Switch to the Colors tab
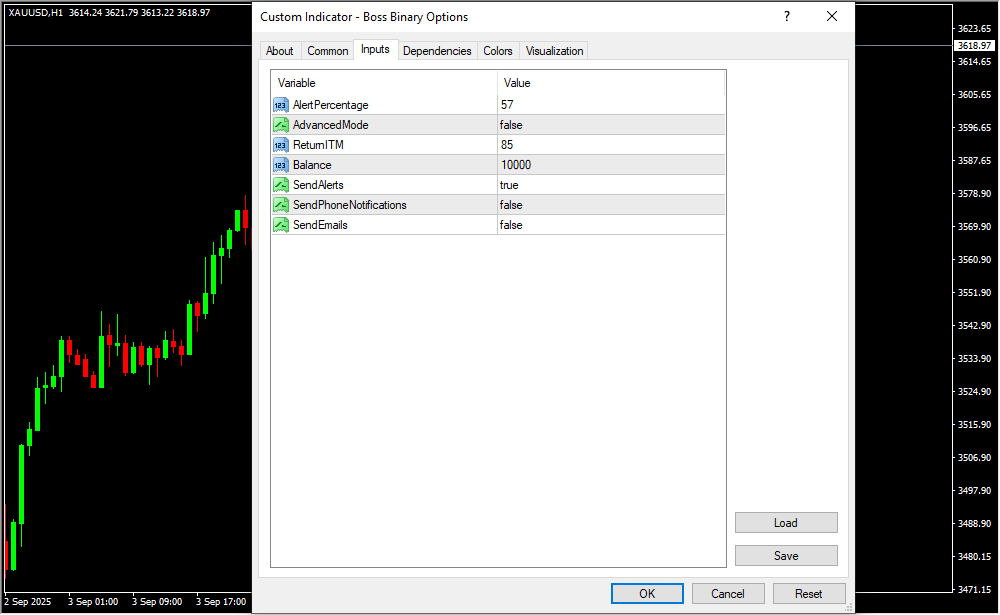Viewport: 1000px width, 615px height. [x=497, y=51]
